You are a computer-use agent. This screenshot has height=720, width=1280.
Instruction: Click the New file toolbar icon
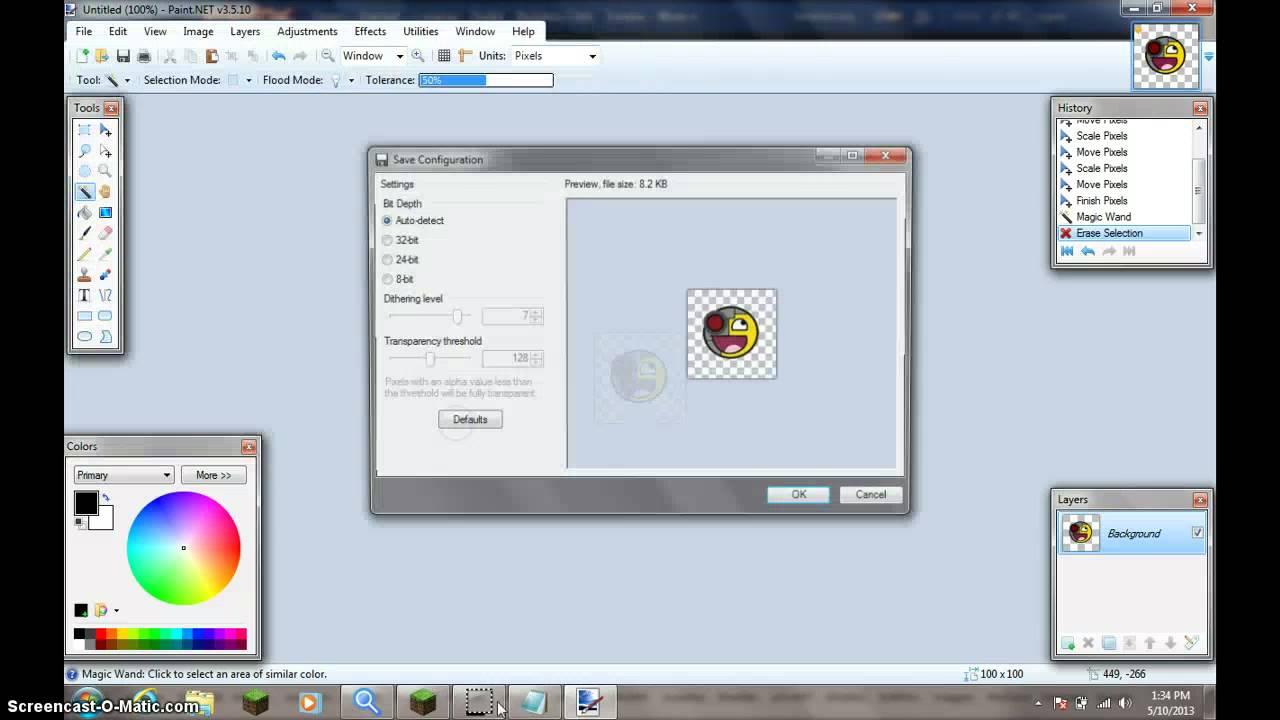coord(82,56)
